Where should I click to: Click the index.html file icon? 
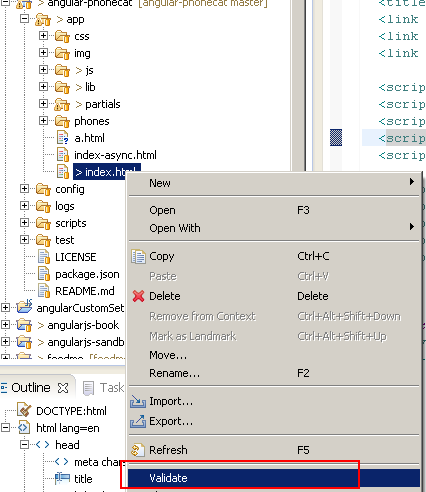coord(62,172)
